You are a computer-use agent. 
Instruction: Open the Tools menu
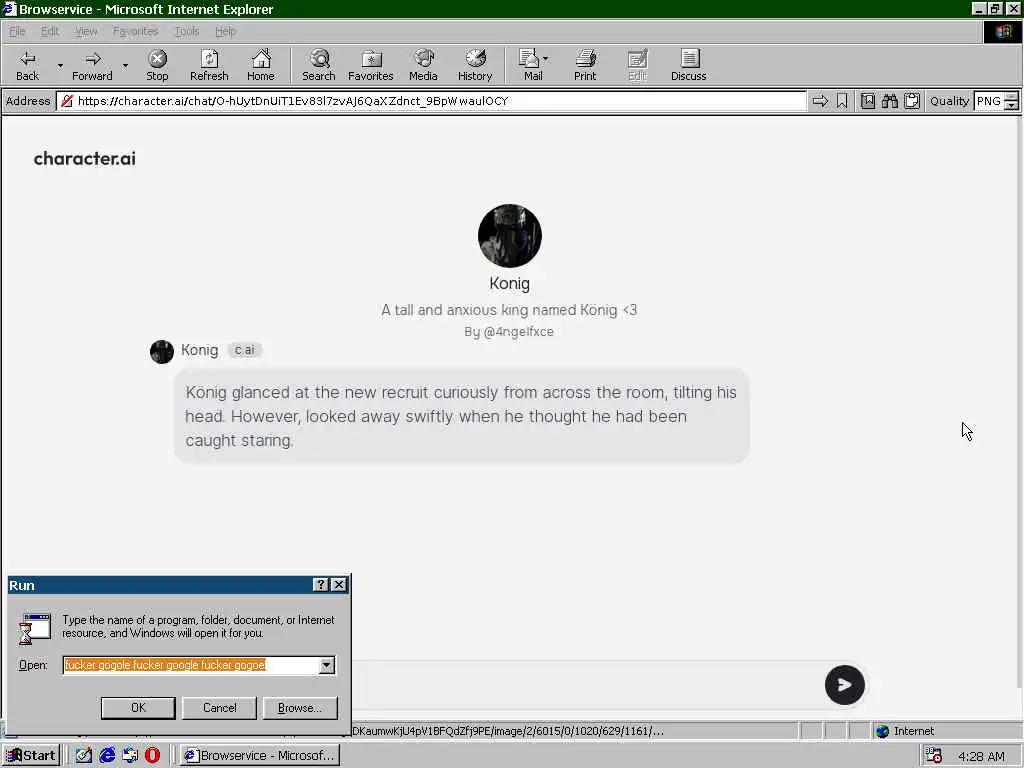pyautogui.click(x=187, y=31)
